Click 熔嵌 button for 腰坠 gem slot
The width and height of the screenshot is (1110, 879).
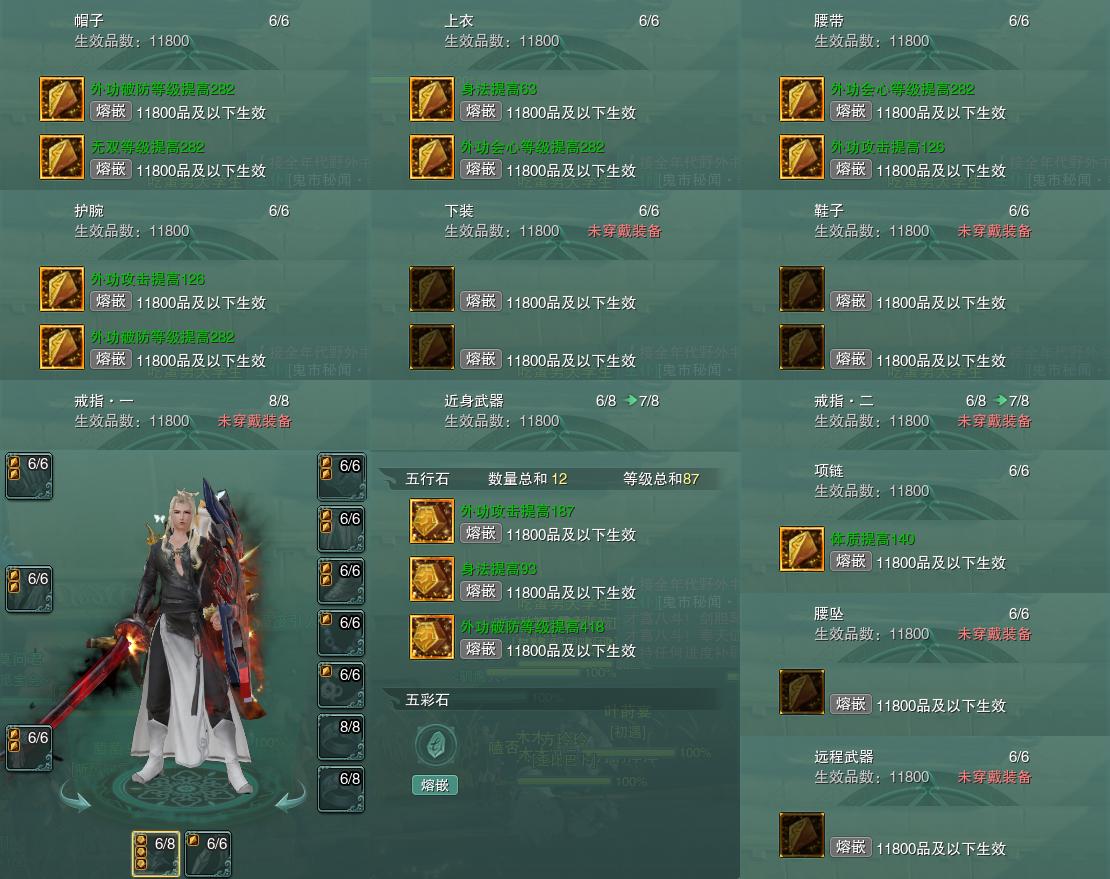(x=850, y=704)
